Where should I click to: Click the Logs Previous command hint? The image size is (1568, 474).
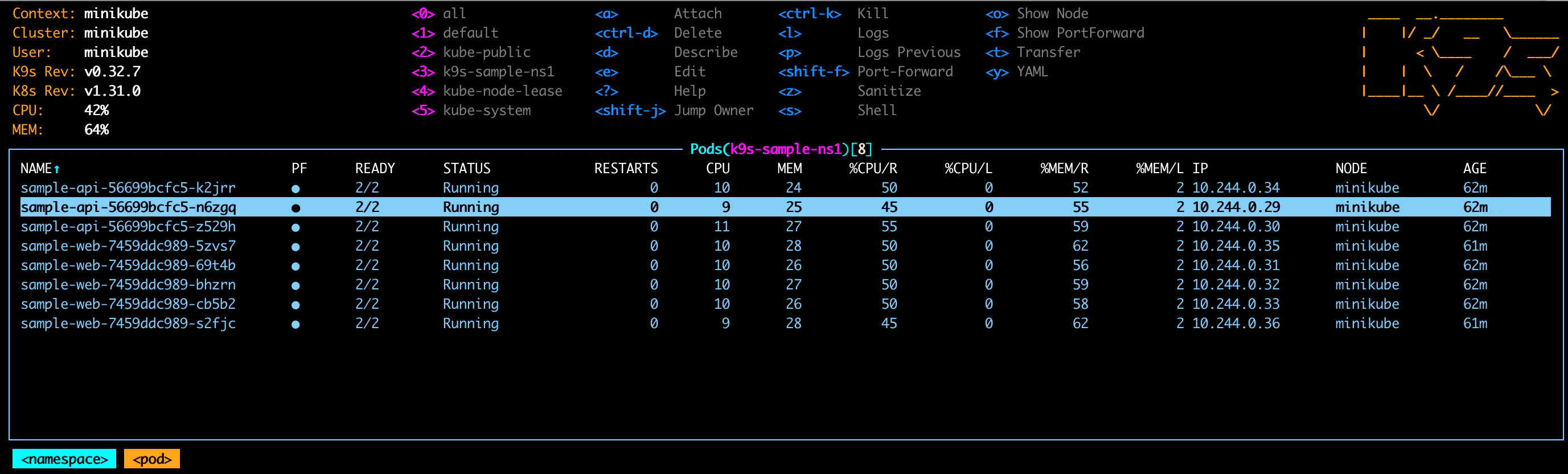point(908,52)
